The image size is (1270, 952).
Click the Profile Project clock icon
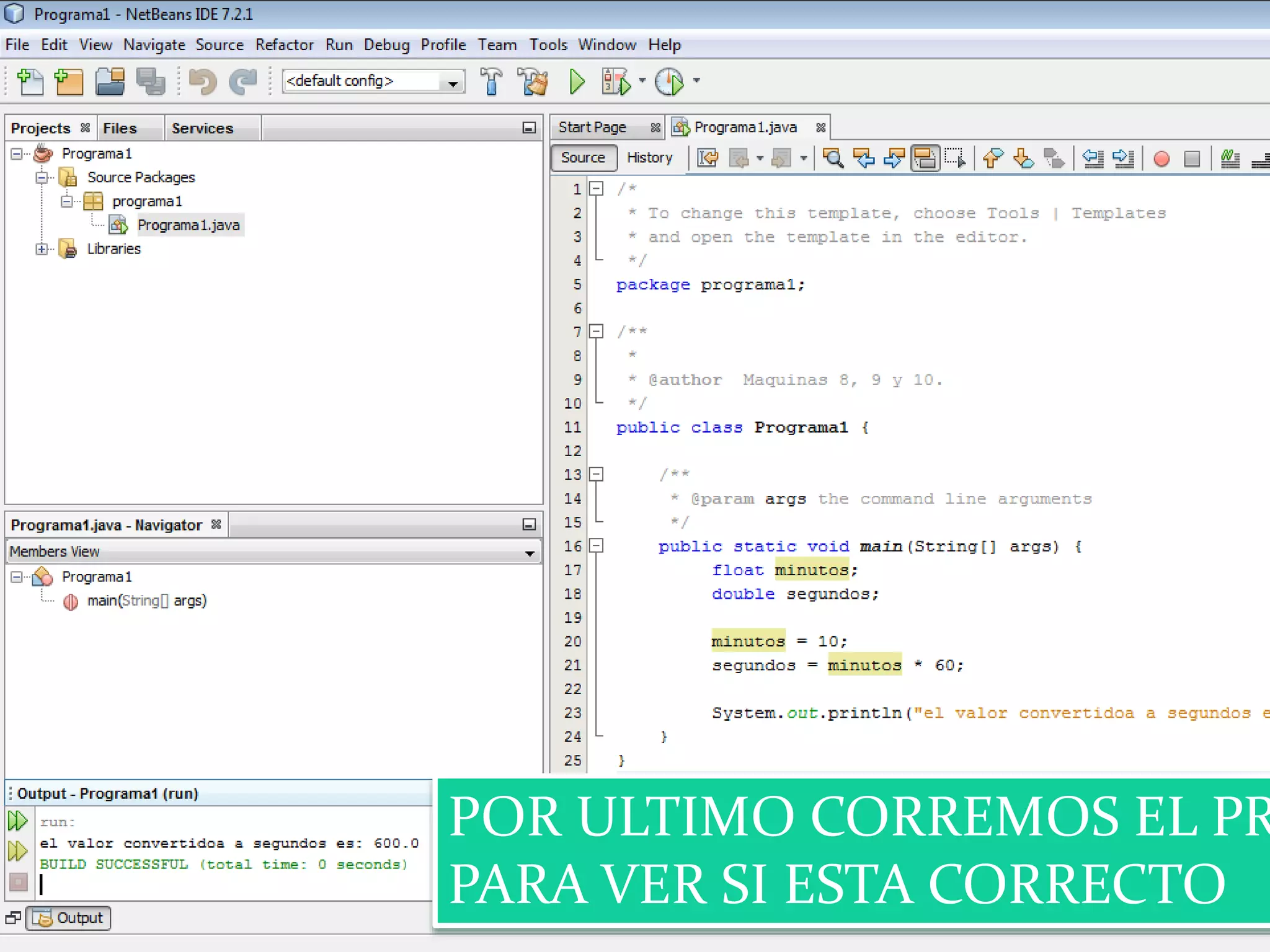[670, 81]
